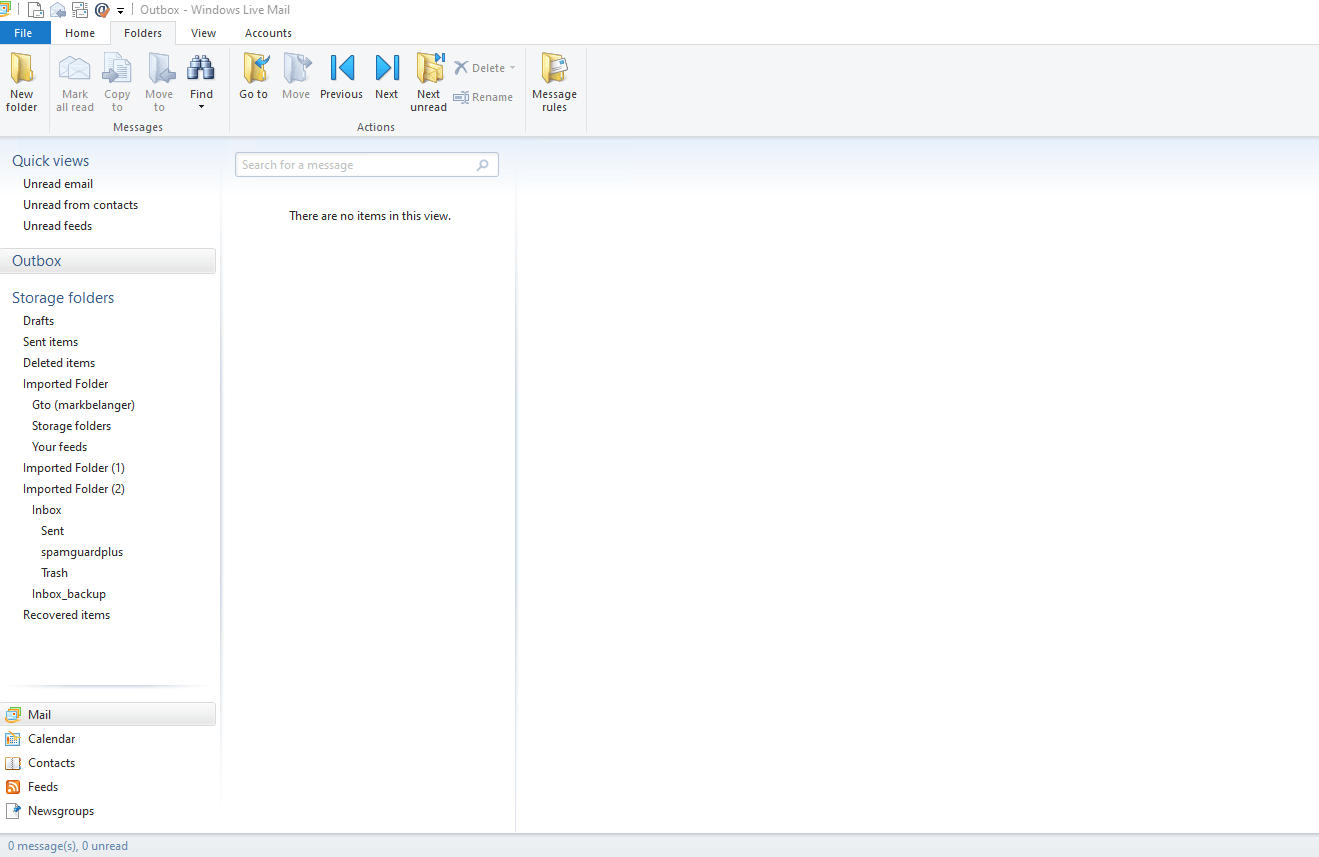Screen dimensions: 1319x857
Task: Open the Deleted items folder
Action: (x=59, y=363)
